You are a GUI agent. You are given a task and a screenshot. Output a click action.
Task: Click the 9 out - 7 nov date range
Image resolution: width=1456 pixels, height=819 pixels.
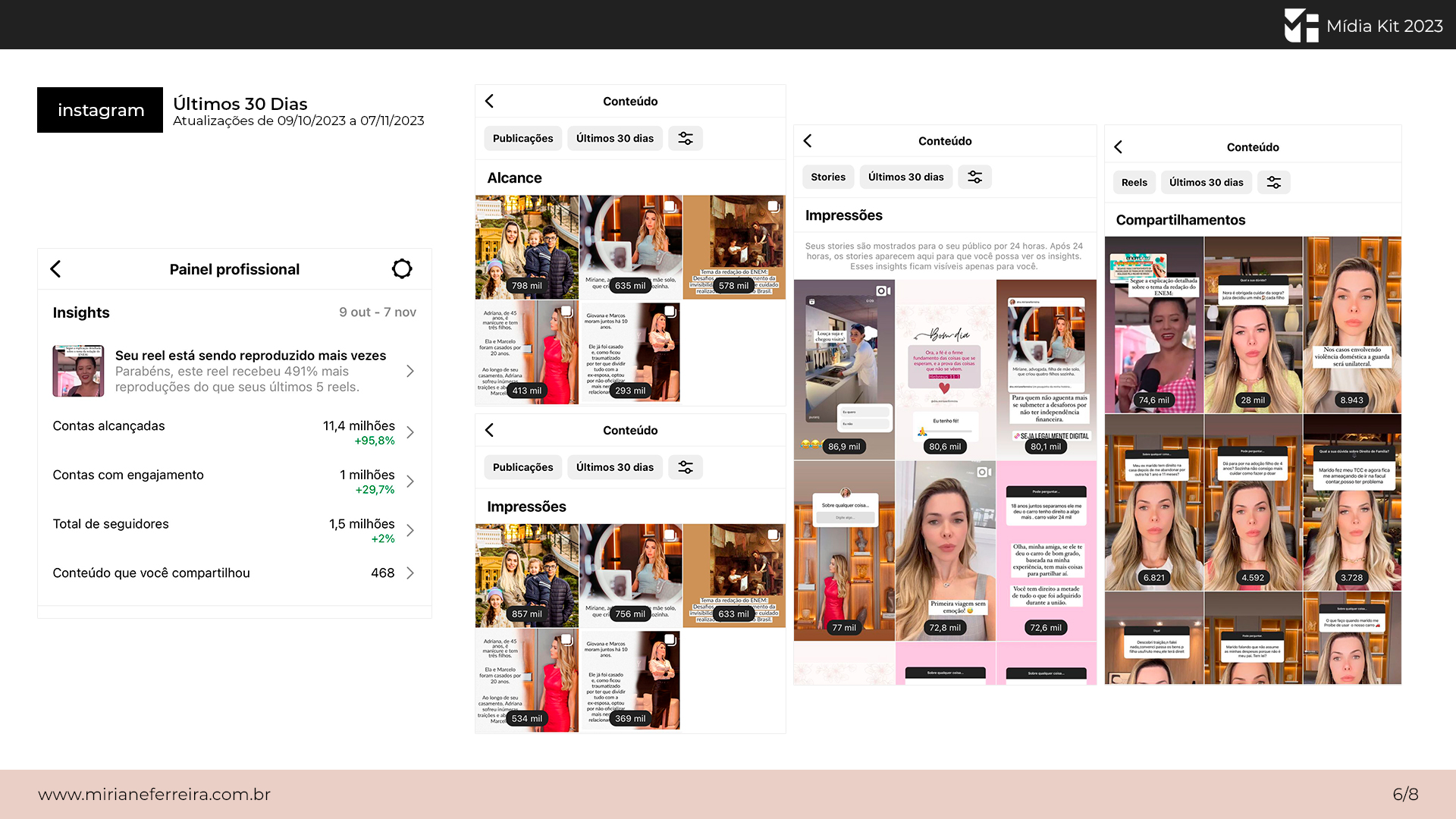[378, 312]
